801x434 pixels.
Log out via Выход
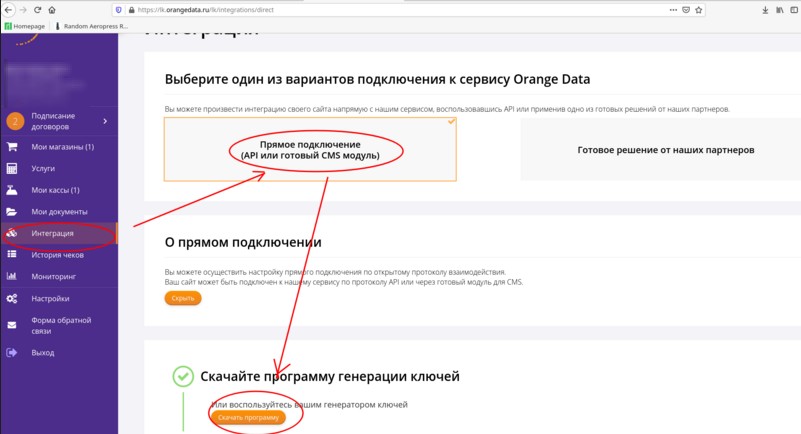point(42,352)
